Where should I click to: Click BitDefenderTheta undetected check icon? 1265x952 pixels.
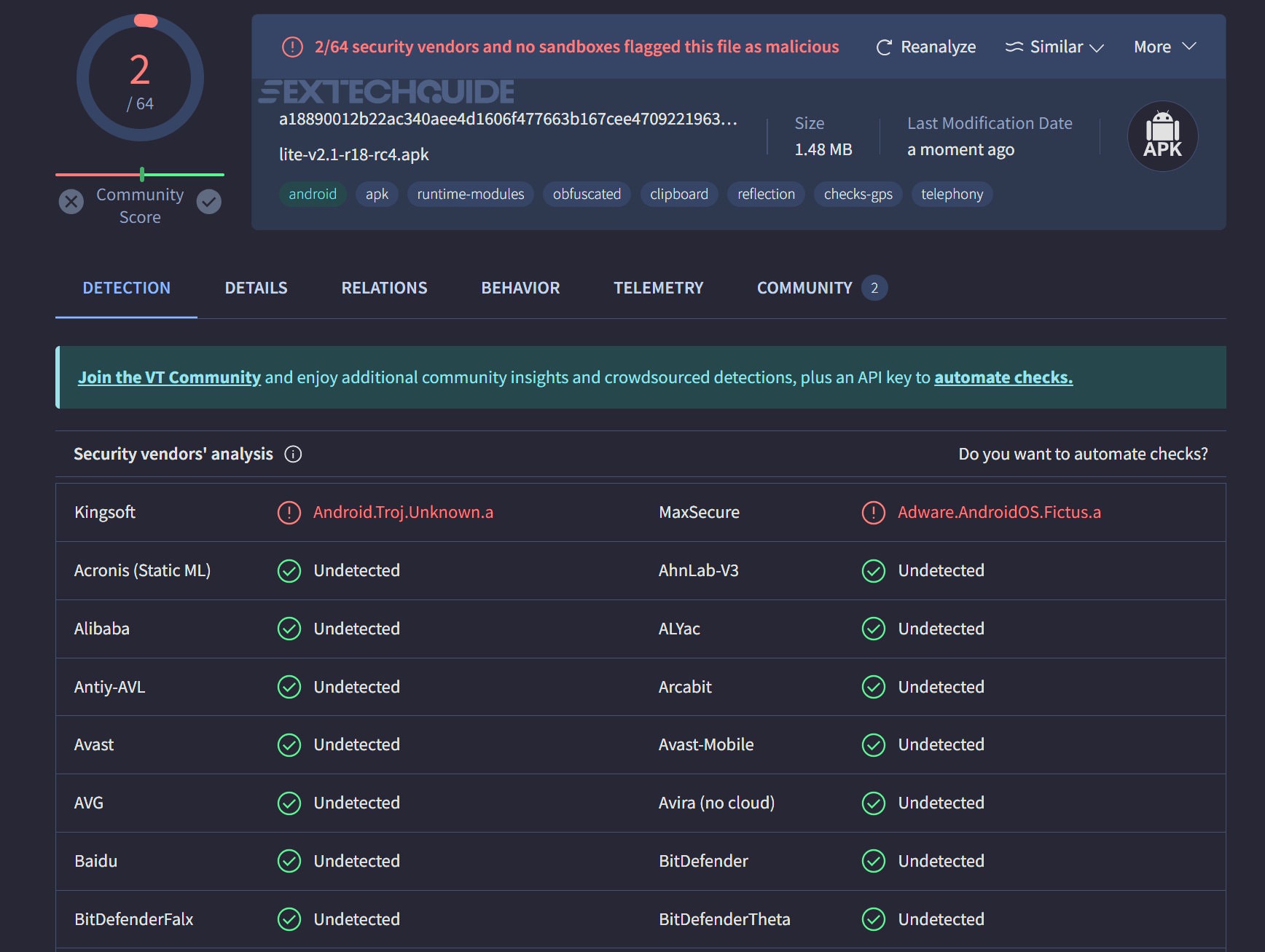coord(874,920)
